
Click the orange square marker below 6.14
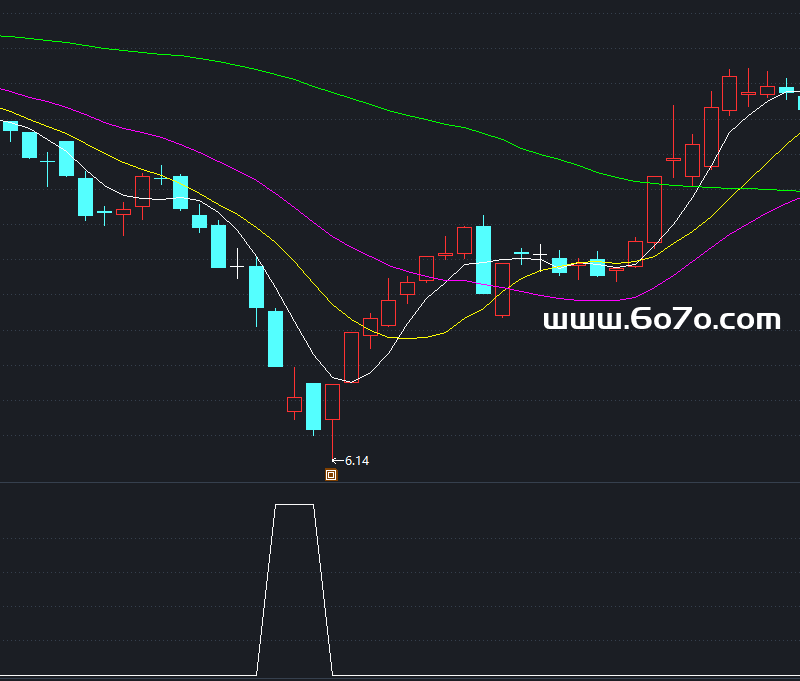(x=331, y=475)
